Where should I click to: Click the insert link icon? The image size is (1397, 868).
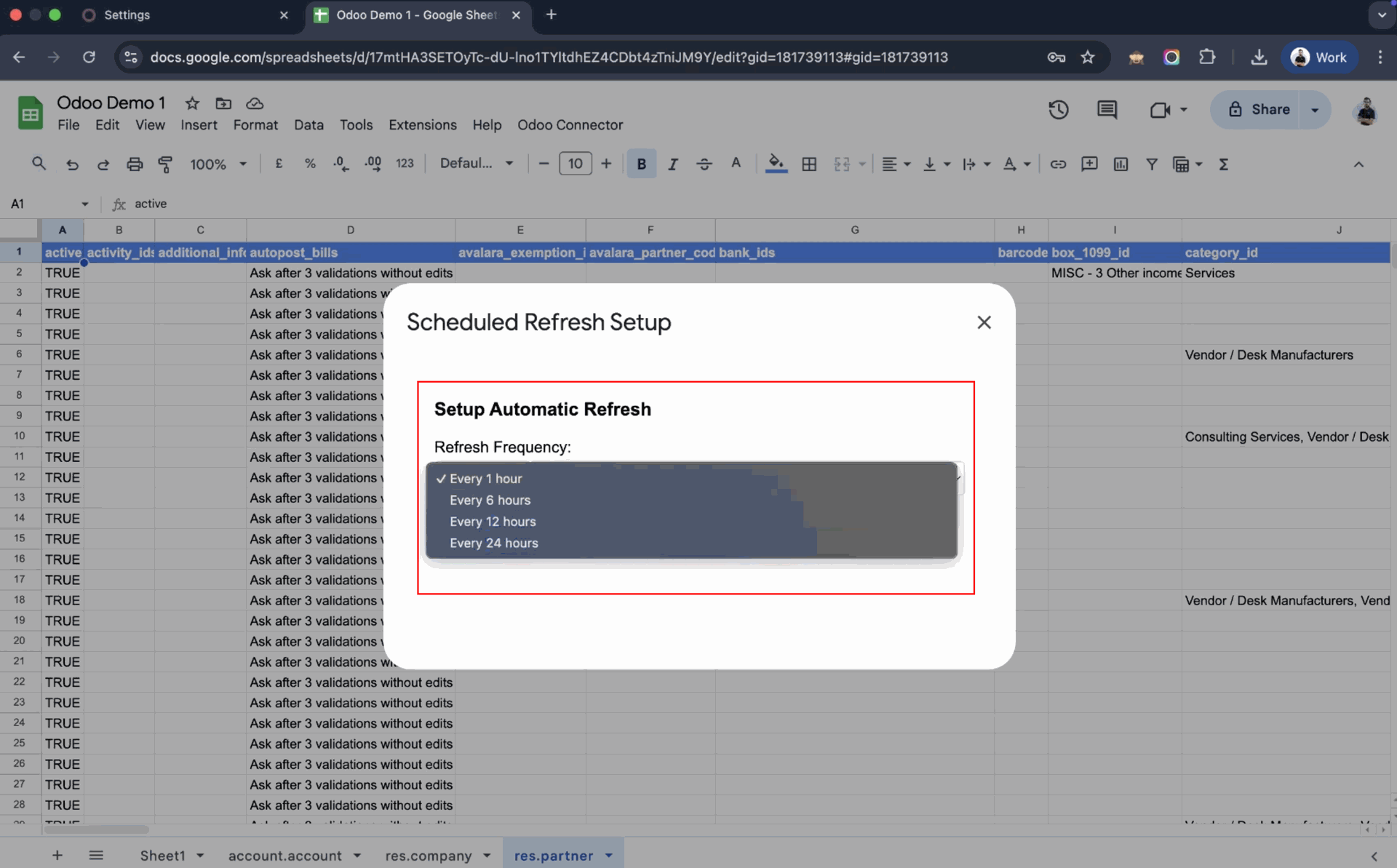pos(1058,164)
